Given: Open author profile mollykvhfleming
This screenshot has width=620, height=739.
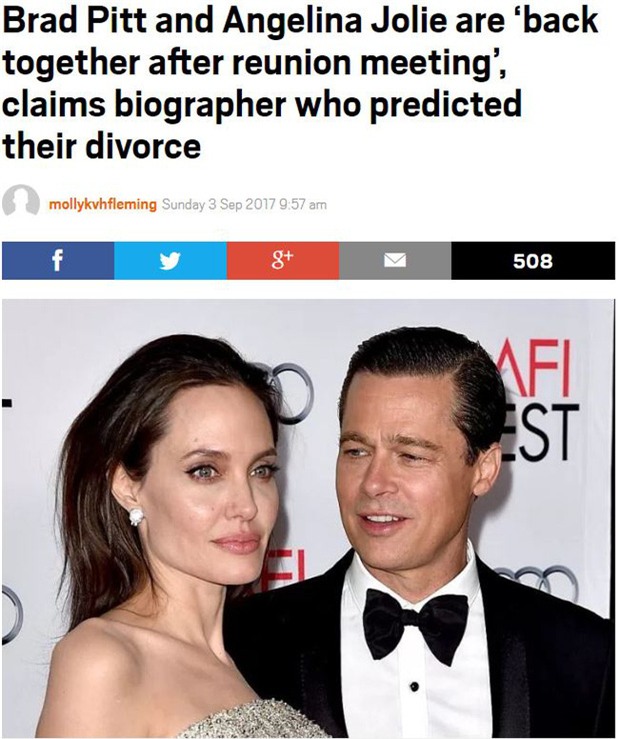Looking at the screenshot, I should coord(103,205).
